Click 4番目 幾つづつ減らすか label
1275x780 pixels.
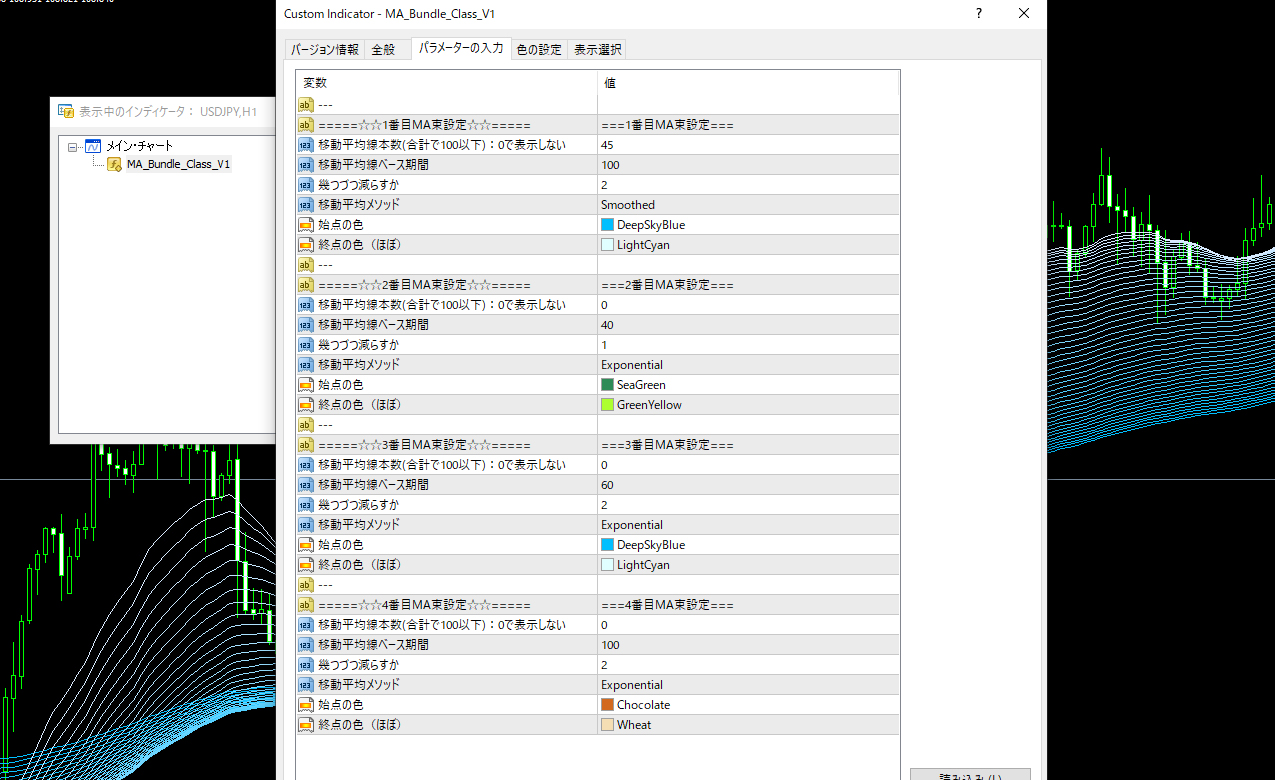pos(358,665)
